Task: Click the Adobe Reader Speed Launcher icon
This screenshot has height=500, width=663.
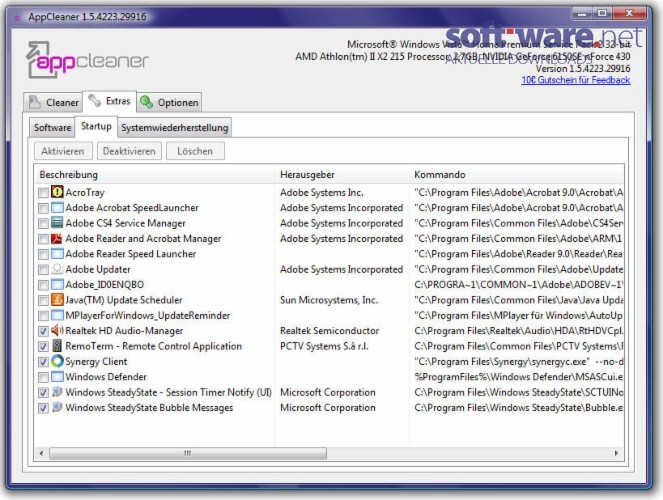Action: 57,254
